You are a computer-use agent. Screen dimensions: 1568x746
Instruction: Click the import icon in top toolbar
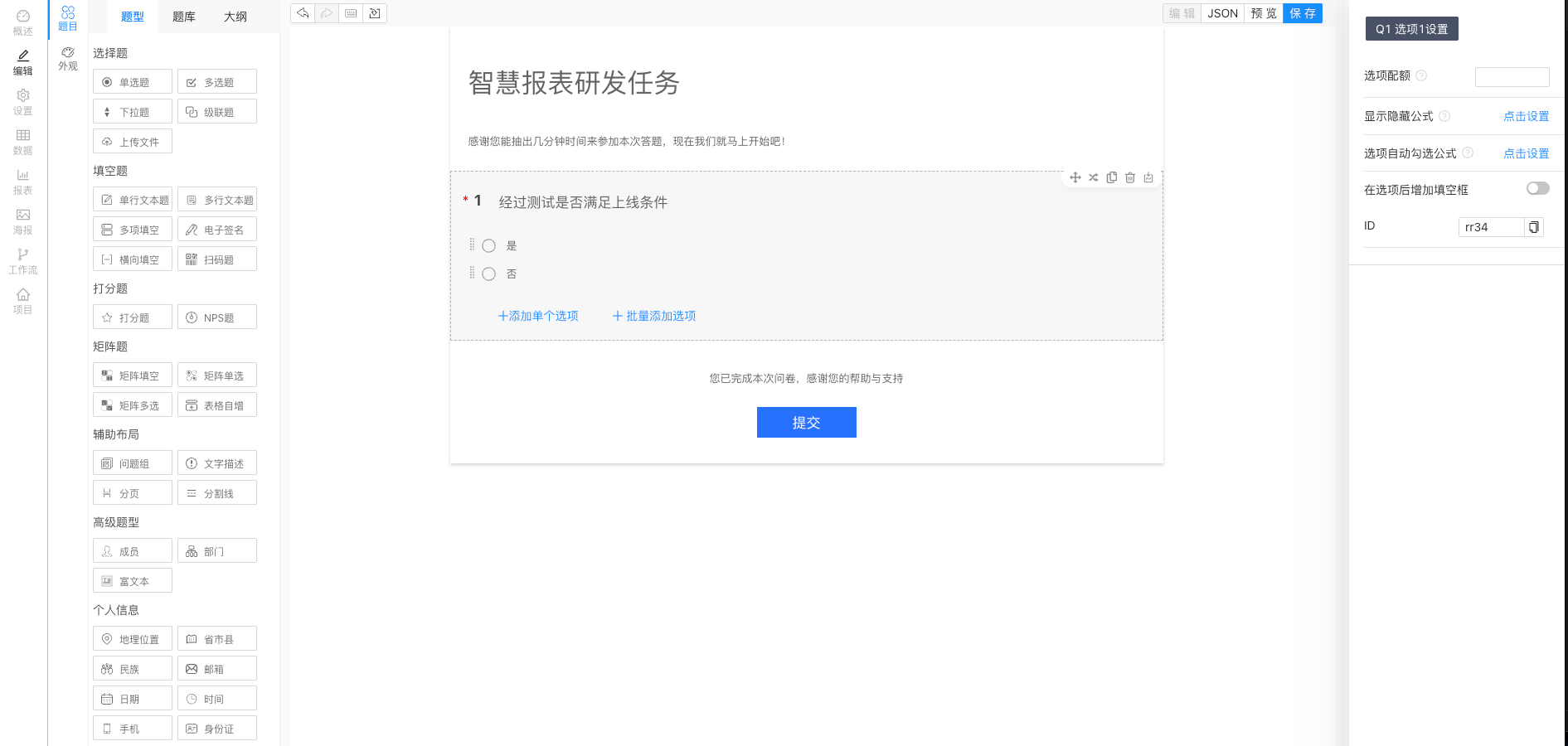[x=375, y=13]
